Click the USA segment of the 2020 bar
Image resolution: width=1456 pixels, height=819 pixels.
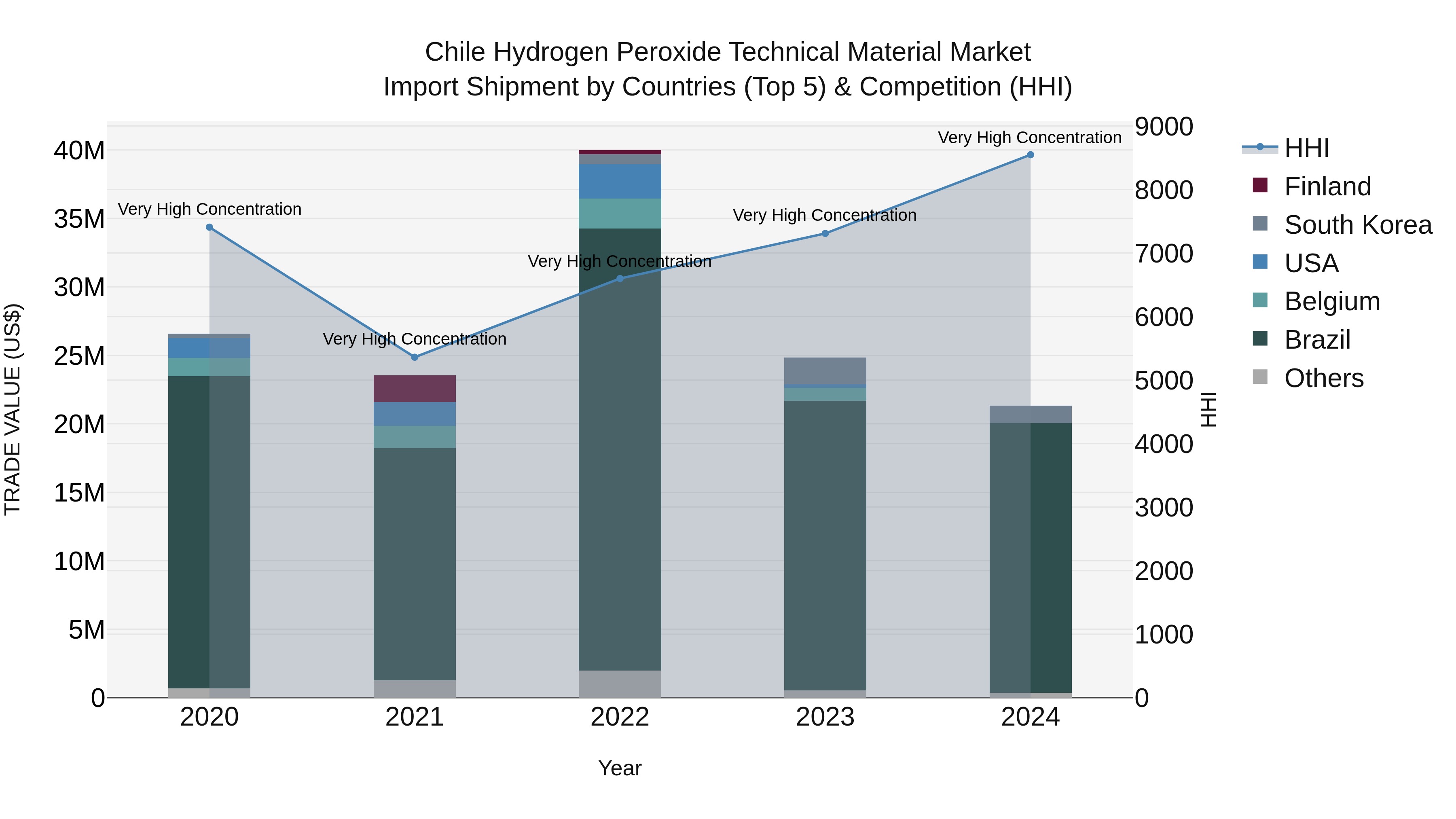coord(209,348)
